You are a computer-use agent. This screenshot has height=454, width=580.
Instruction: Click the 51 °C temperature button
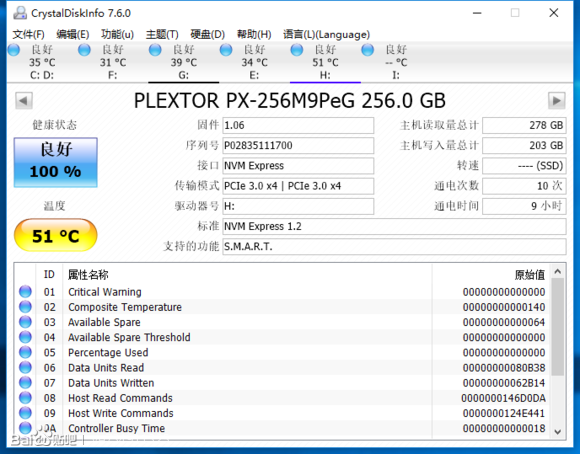[x=55, y=235]
